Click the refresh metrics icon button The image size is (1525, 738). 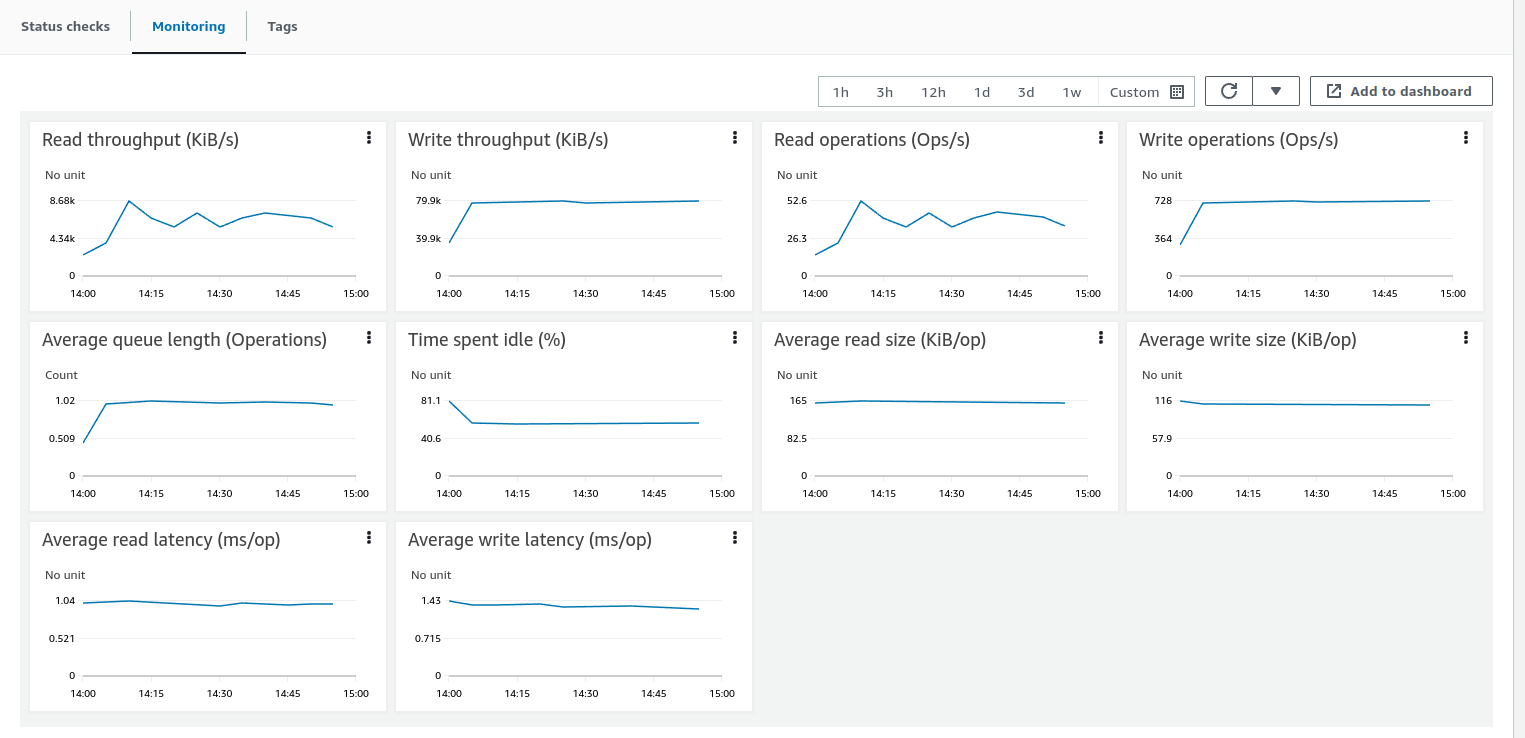coord(1229,91)
